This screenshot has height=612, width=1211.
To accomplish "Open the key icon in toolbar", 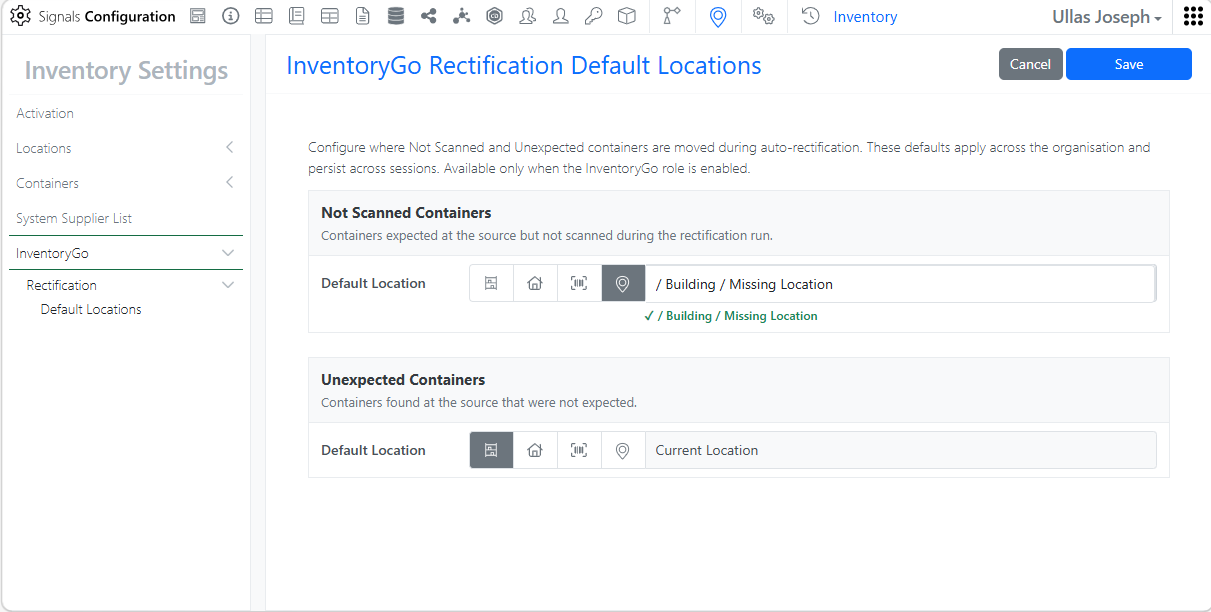I will (x=593, y=16).
